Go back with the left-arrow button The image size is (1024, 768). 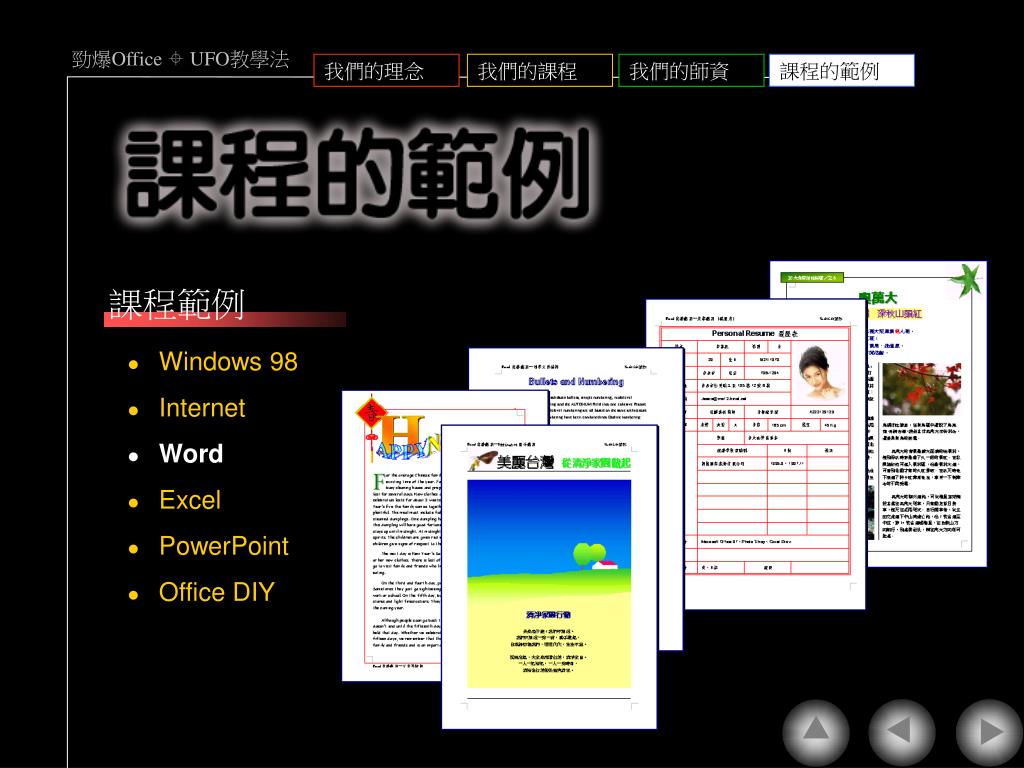click(x=902, y=732)
